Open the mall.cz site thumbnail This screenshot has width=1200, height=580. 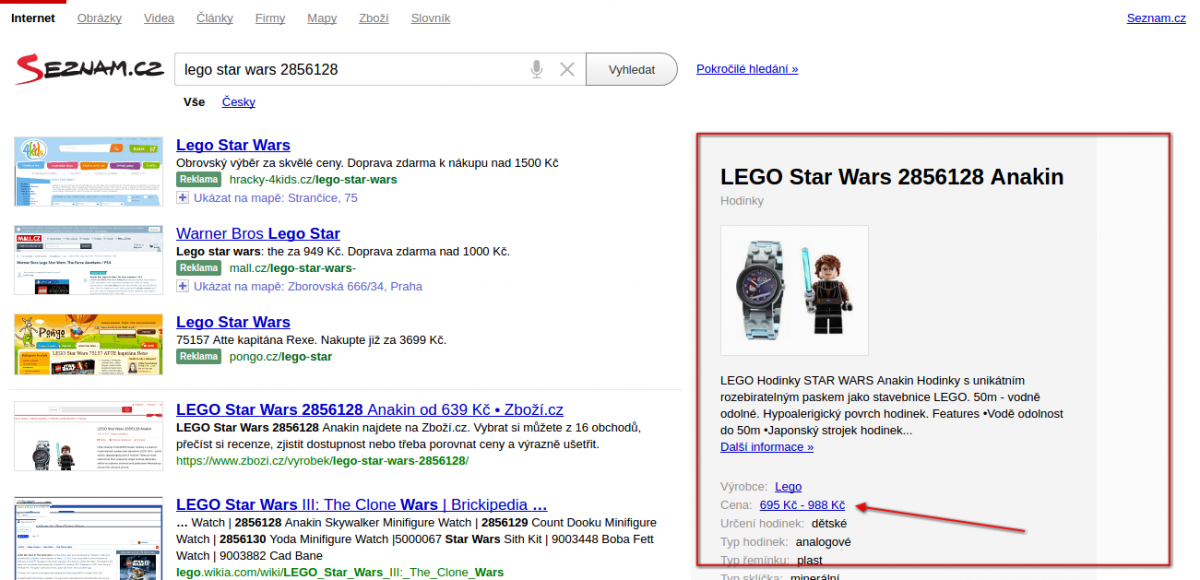[88, 260]
